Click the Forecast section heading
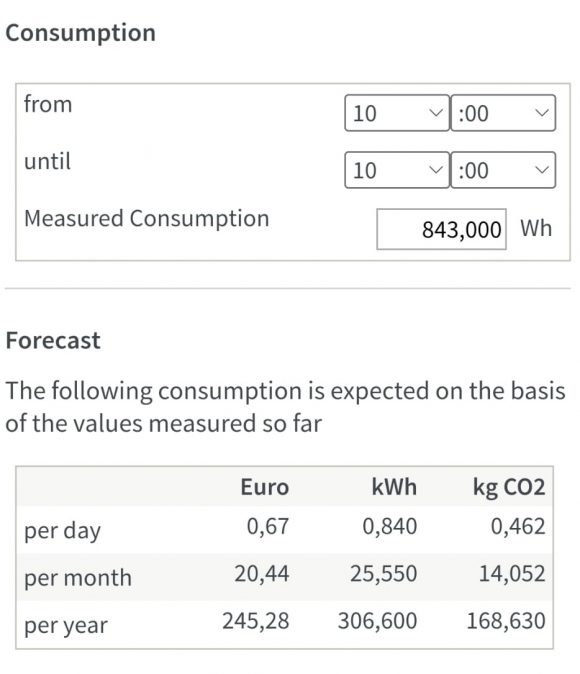 click(53, 340)
